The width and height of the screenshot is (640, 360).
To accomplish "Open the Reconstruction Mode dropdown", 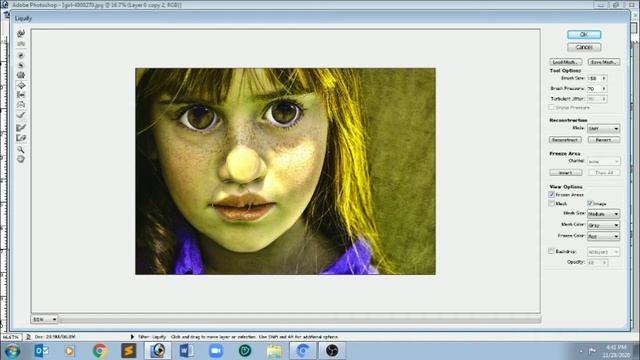I will 603,129.
